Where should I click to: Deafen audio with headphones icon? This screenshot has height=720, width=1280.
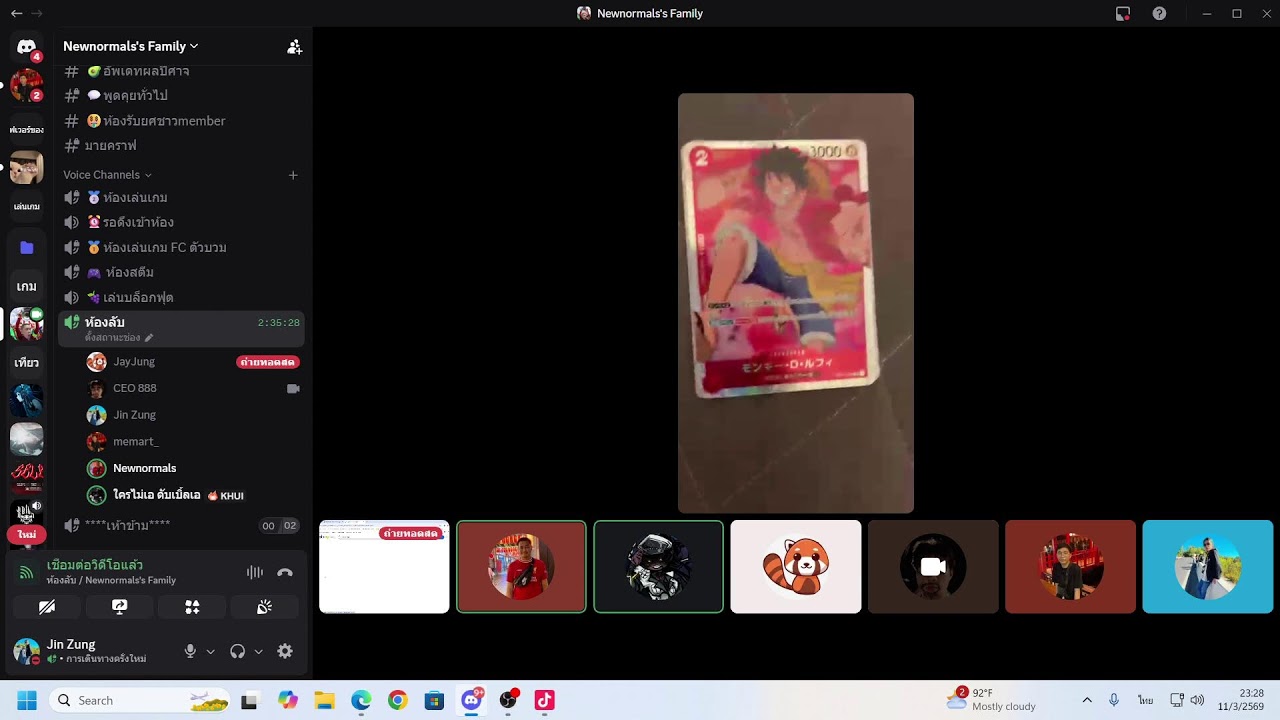coord(237,651)
